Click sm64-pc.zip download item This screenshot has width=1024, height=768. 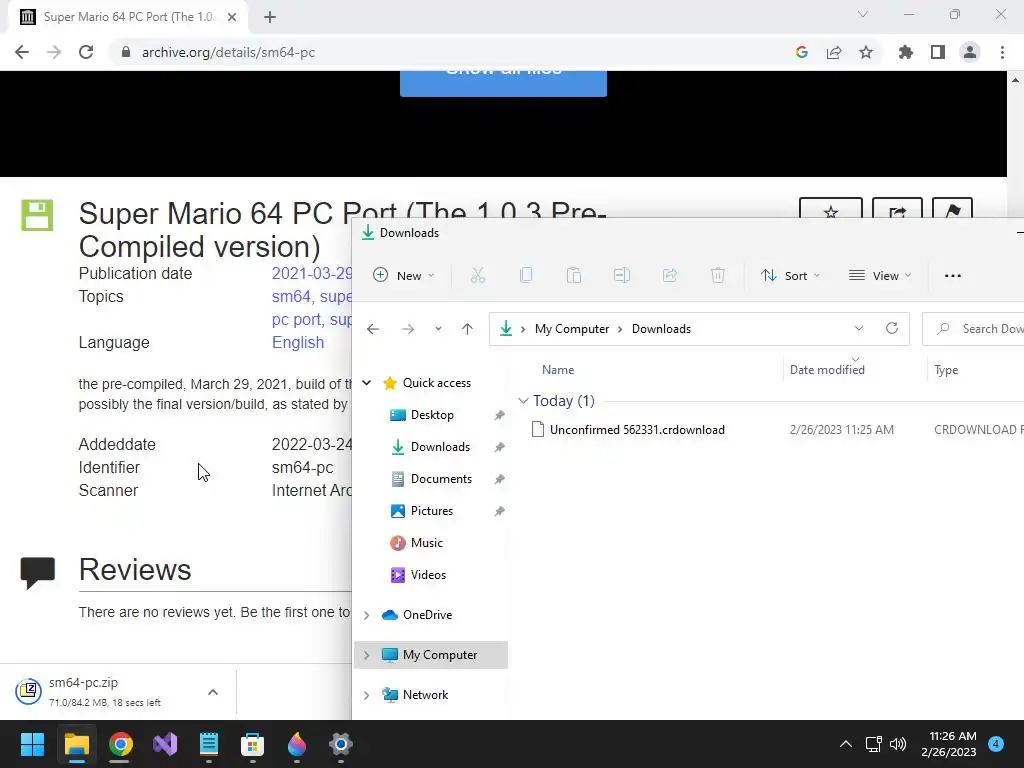coord(104,692)
